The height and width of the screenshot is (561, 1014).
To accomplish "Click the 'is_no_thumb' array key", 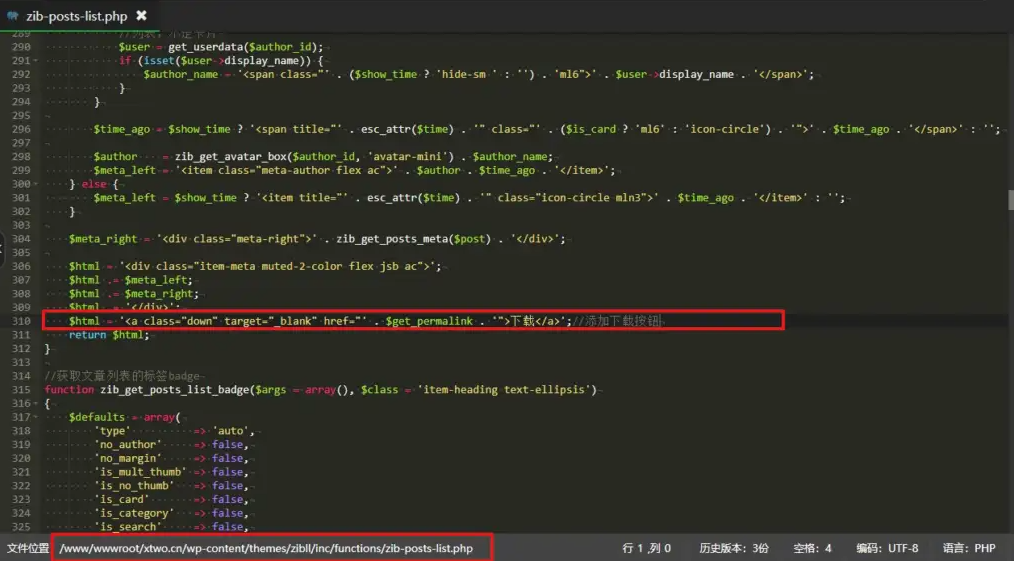I will (x=134, y=485).
